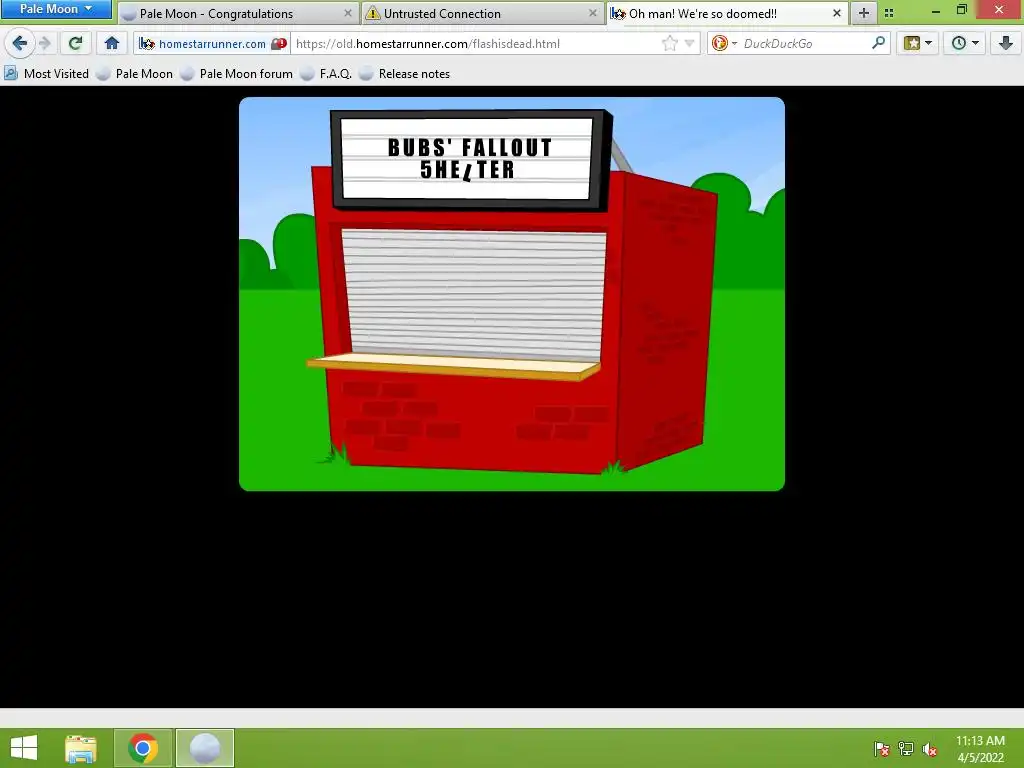Open the URL history dropdown arrow
The height and width of the screenshot is (768, 1024).
point(689,44)
